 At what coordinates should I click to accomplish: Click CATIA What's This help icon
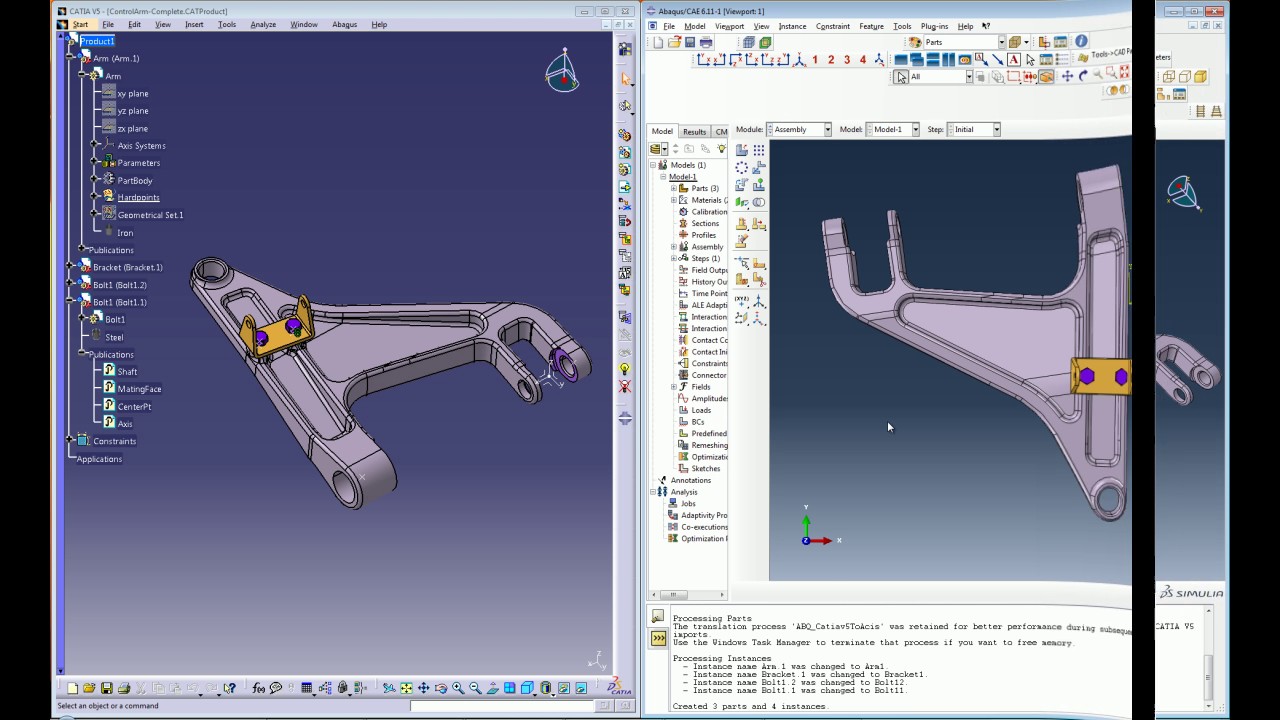(229, 688)
